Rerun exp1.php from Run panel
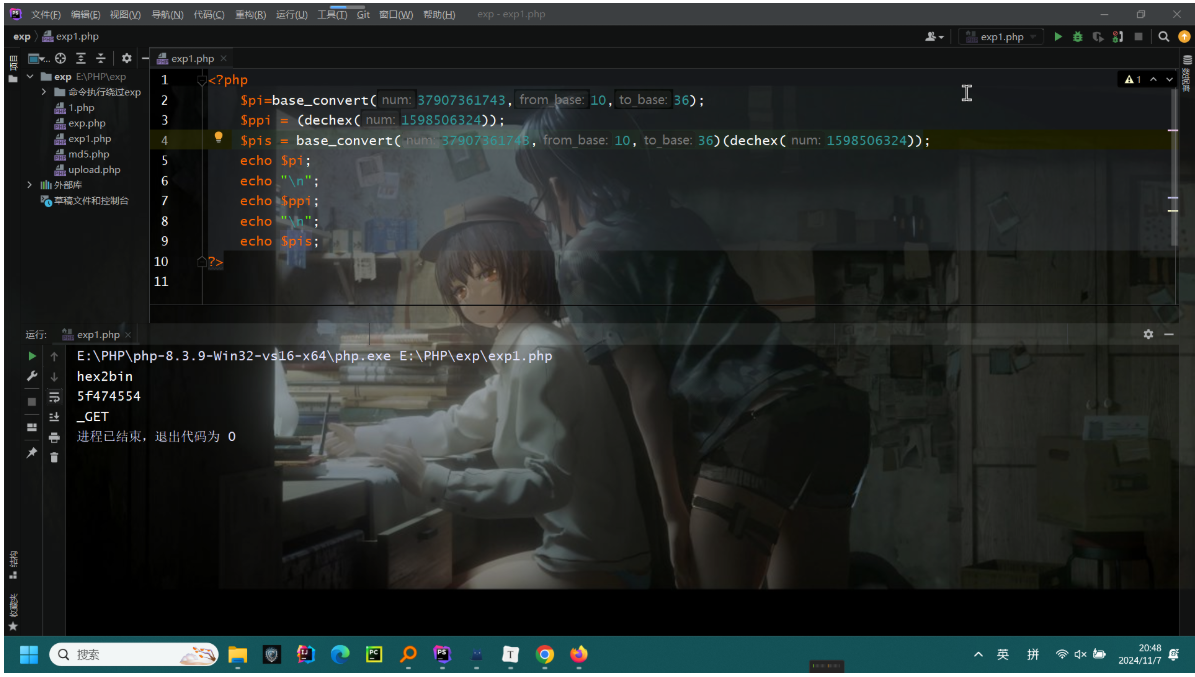1195x677 pixels. pyautogui.click(x=32, y=356)
